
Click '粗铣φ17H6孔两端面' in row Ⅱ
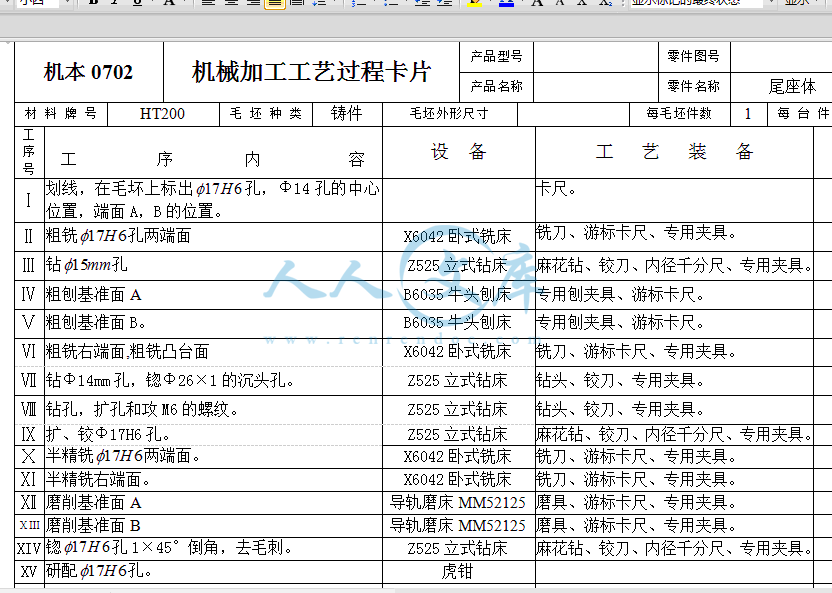(x=118, y=236)
